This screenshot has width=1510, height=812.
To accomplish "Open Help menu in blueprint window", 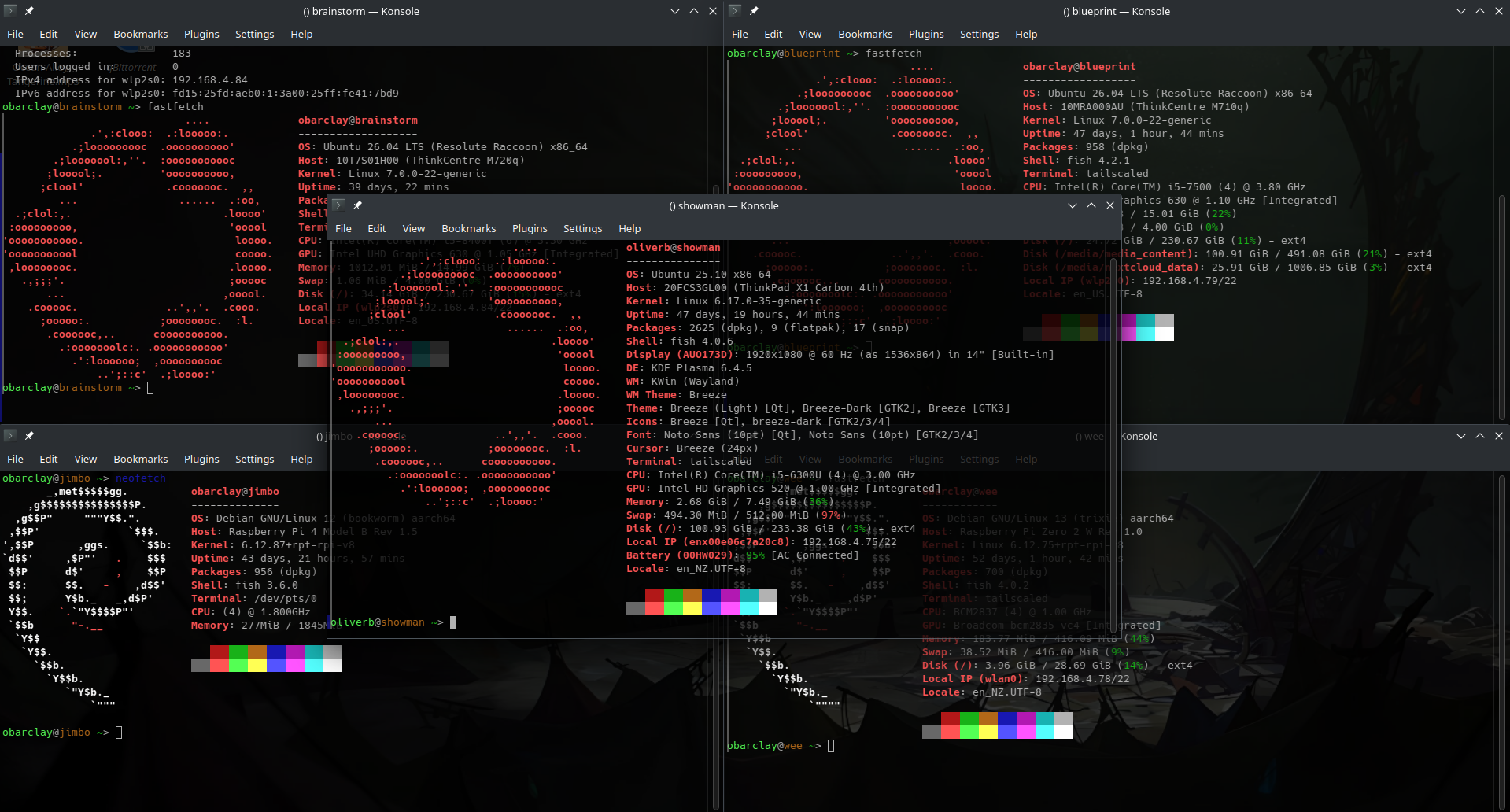I will pyautogui.click(x=1026, y=34).
